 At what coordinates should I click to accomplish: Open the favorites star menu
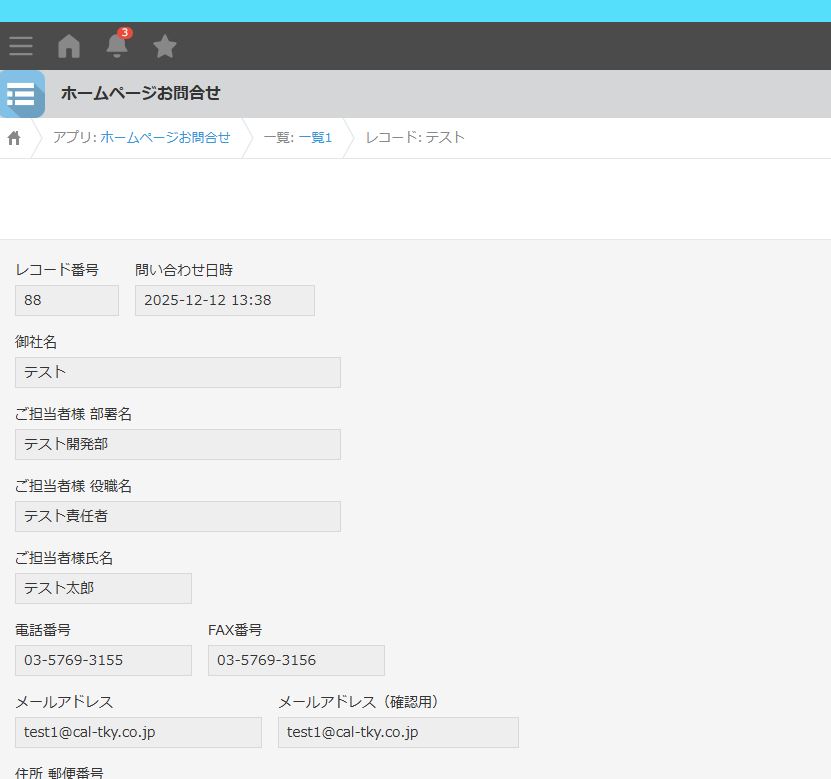tap(165, 45)
